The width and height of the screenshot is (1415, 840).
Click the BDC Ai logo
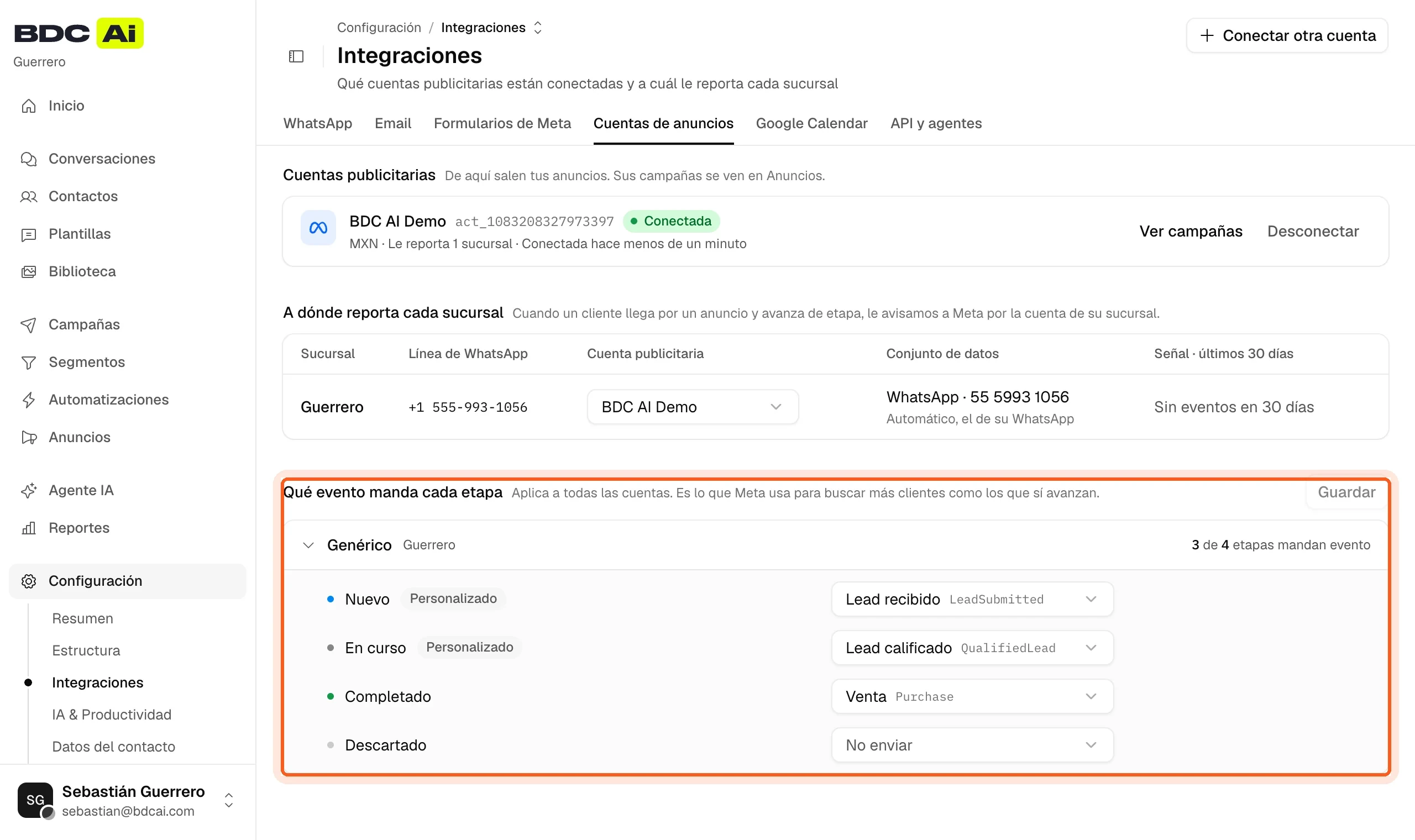(78, 33)
